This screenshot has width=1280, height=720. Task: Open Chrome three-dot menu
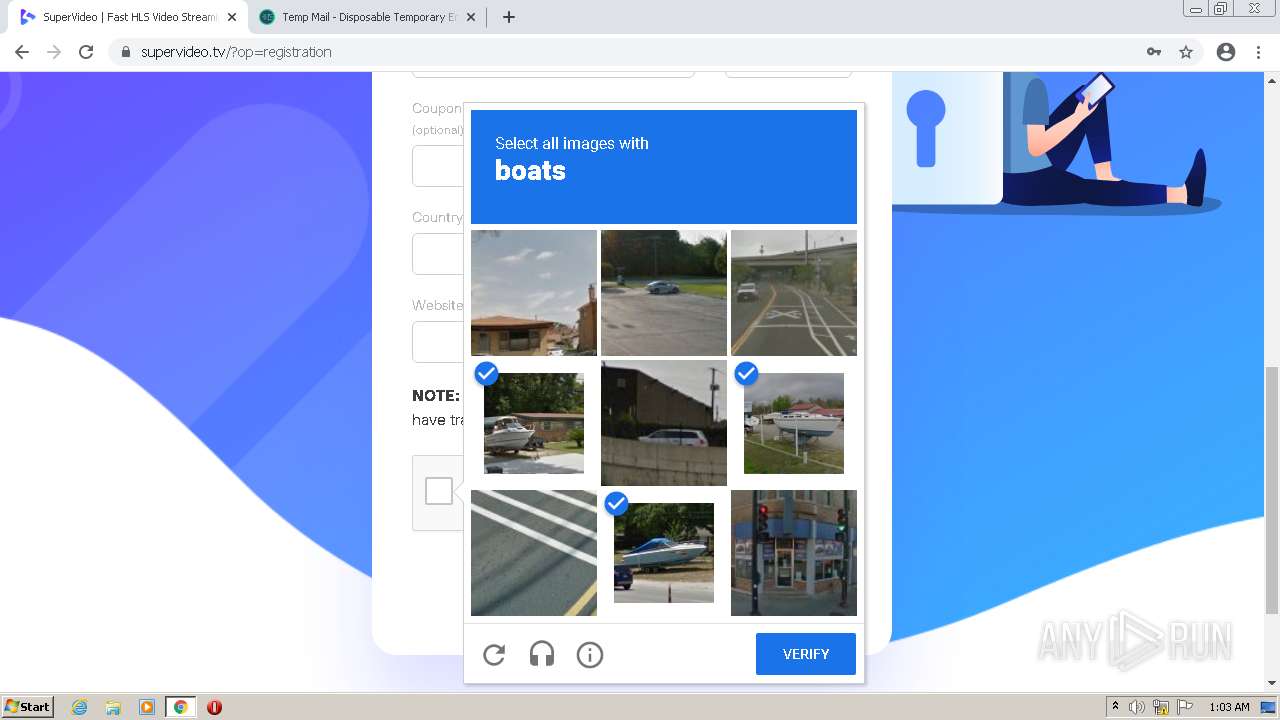pyautogui.click(x=1259, y=52)
